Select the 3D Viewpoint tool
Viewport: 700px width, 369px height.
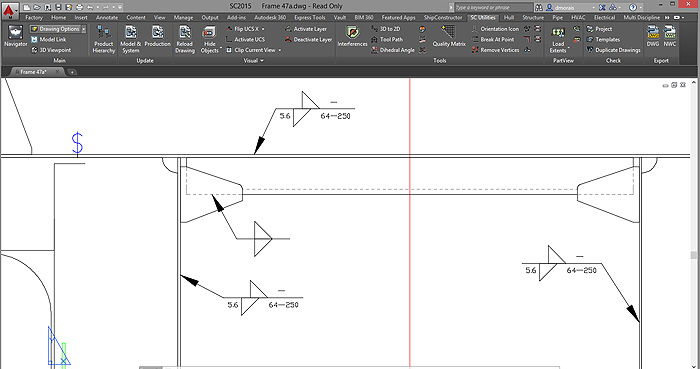click(50, 50)
